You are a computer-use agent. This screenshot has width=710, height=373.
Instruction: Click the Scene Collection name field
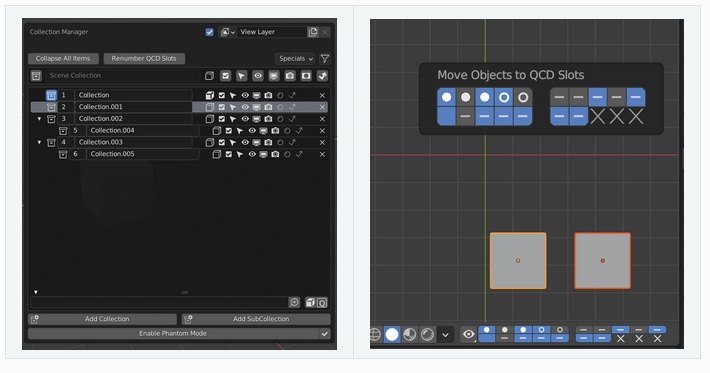[x=122, y=76]
